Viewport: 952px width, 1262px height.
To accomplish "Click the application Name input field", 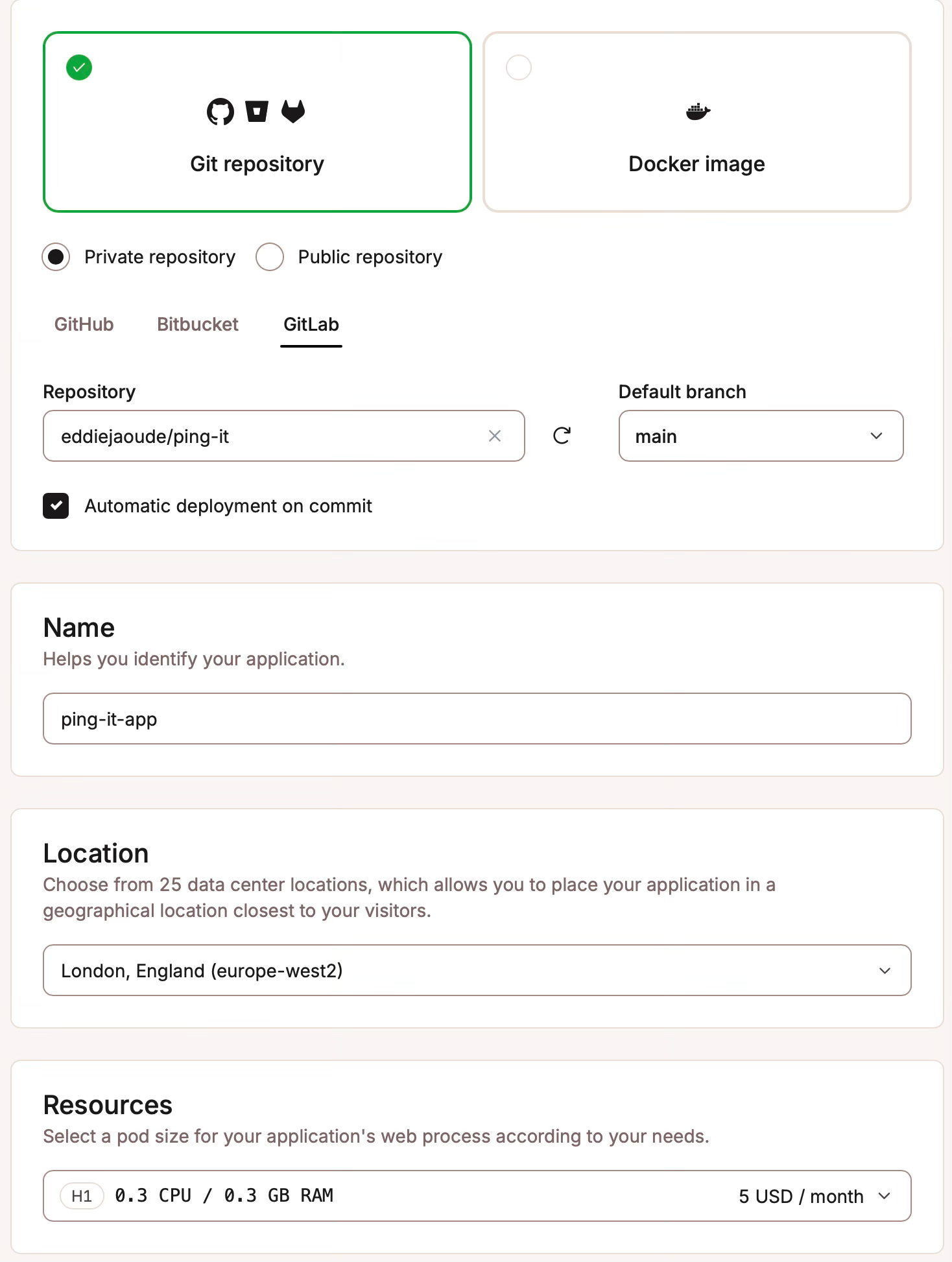I will click(477, 719).
